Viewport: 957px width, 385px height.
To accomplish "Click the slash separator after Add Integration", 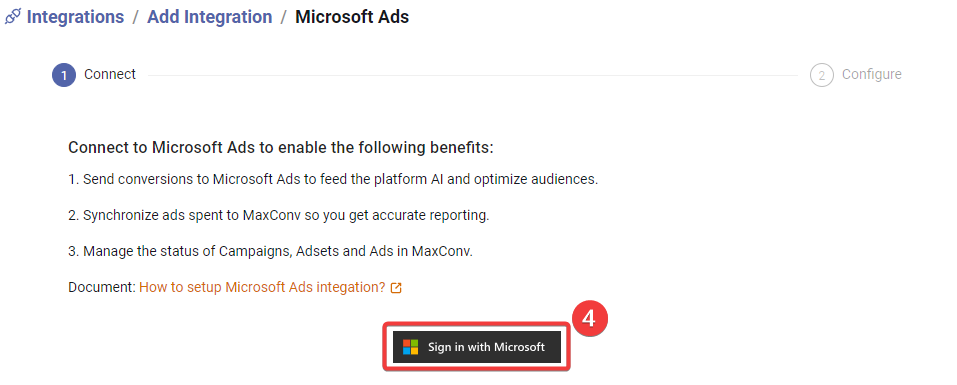I will coord(283,17).
